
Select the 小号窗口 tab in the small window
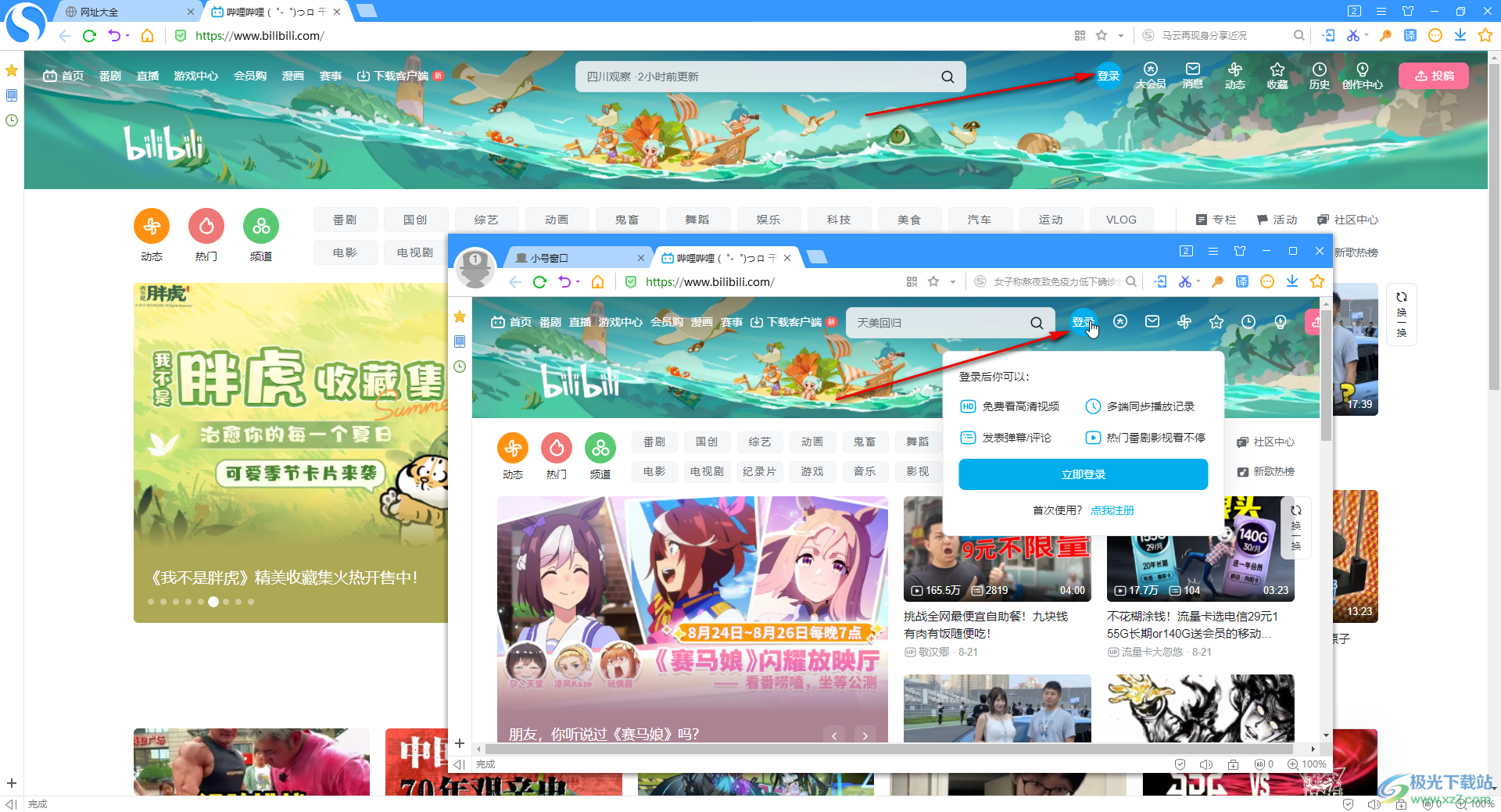(579, 258)
